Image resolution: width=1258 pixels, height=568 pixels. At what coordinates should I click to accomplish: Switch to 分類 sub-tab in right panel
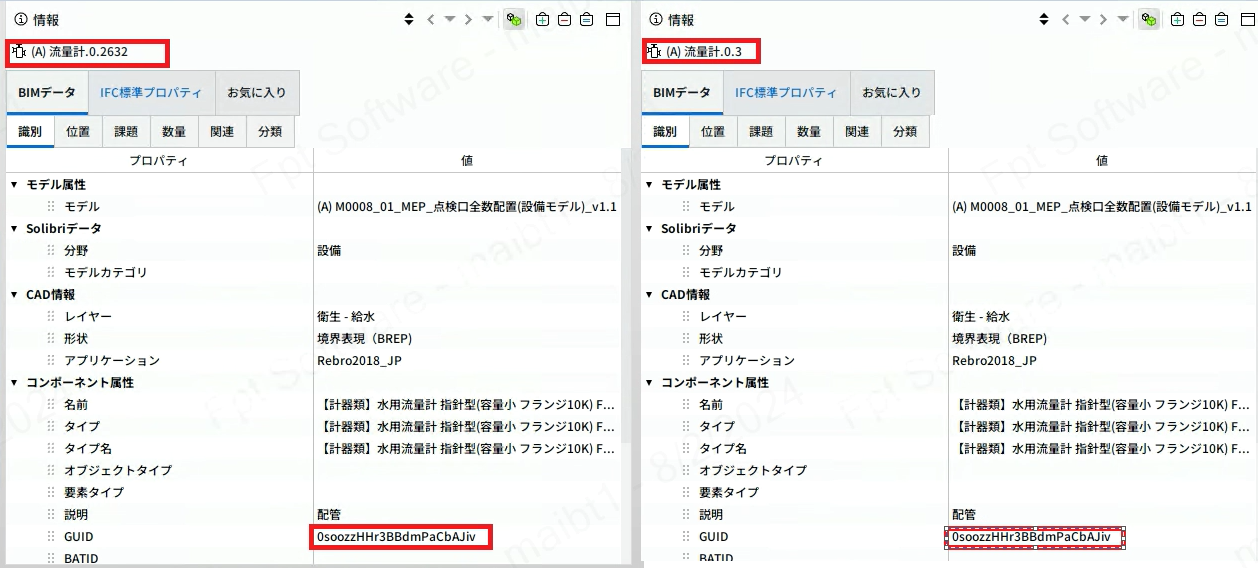(x=905, y=131)
